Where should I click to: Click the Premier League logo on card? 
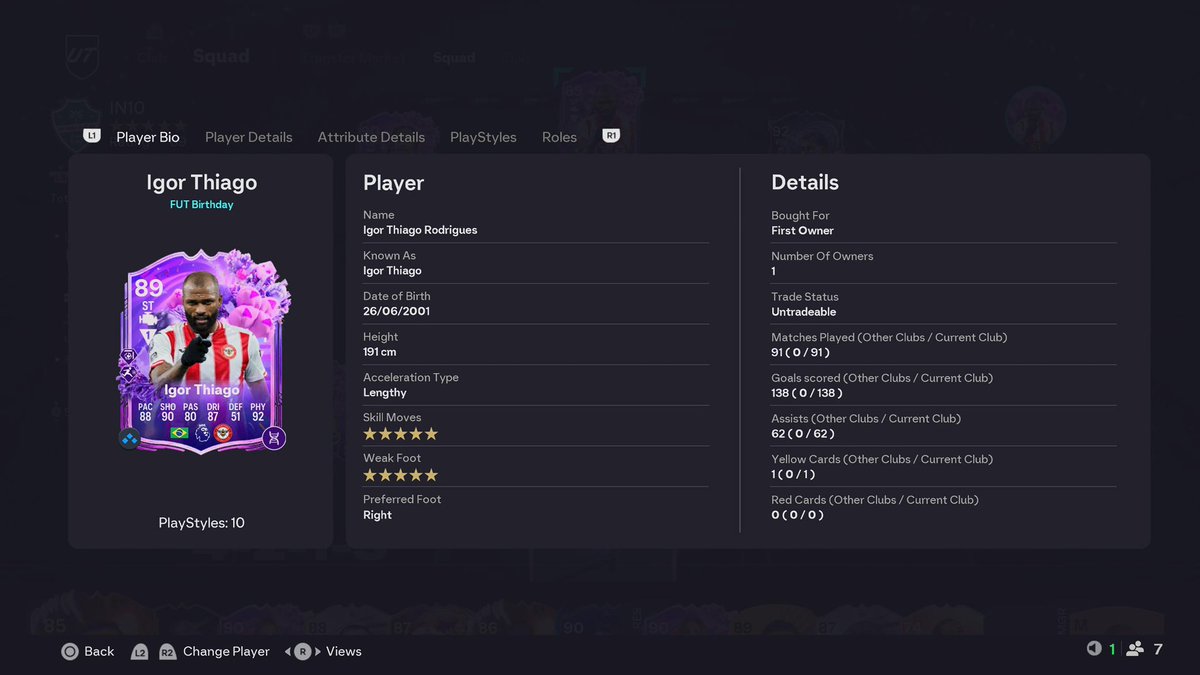[x=202, y=433]
